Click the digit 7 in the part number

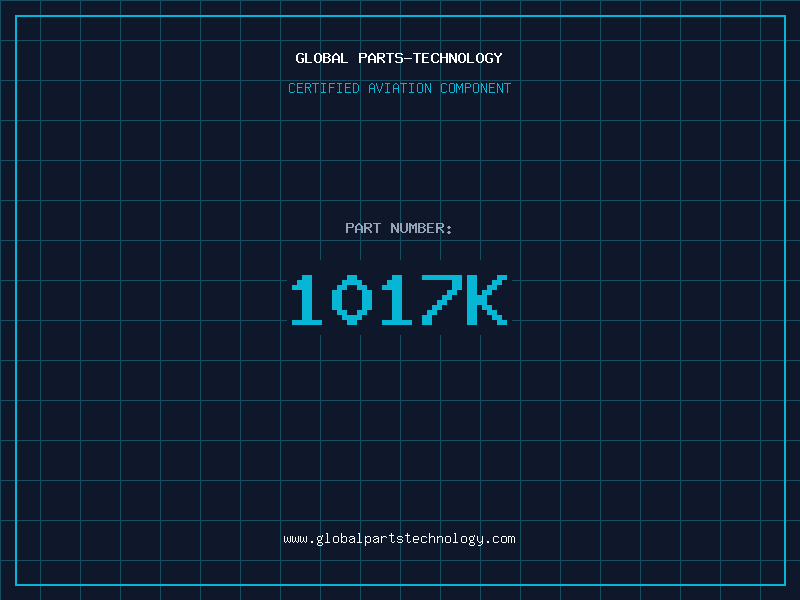[441, 300]
